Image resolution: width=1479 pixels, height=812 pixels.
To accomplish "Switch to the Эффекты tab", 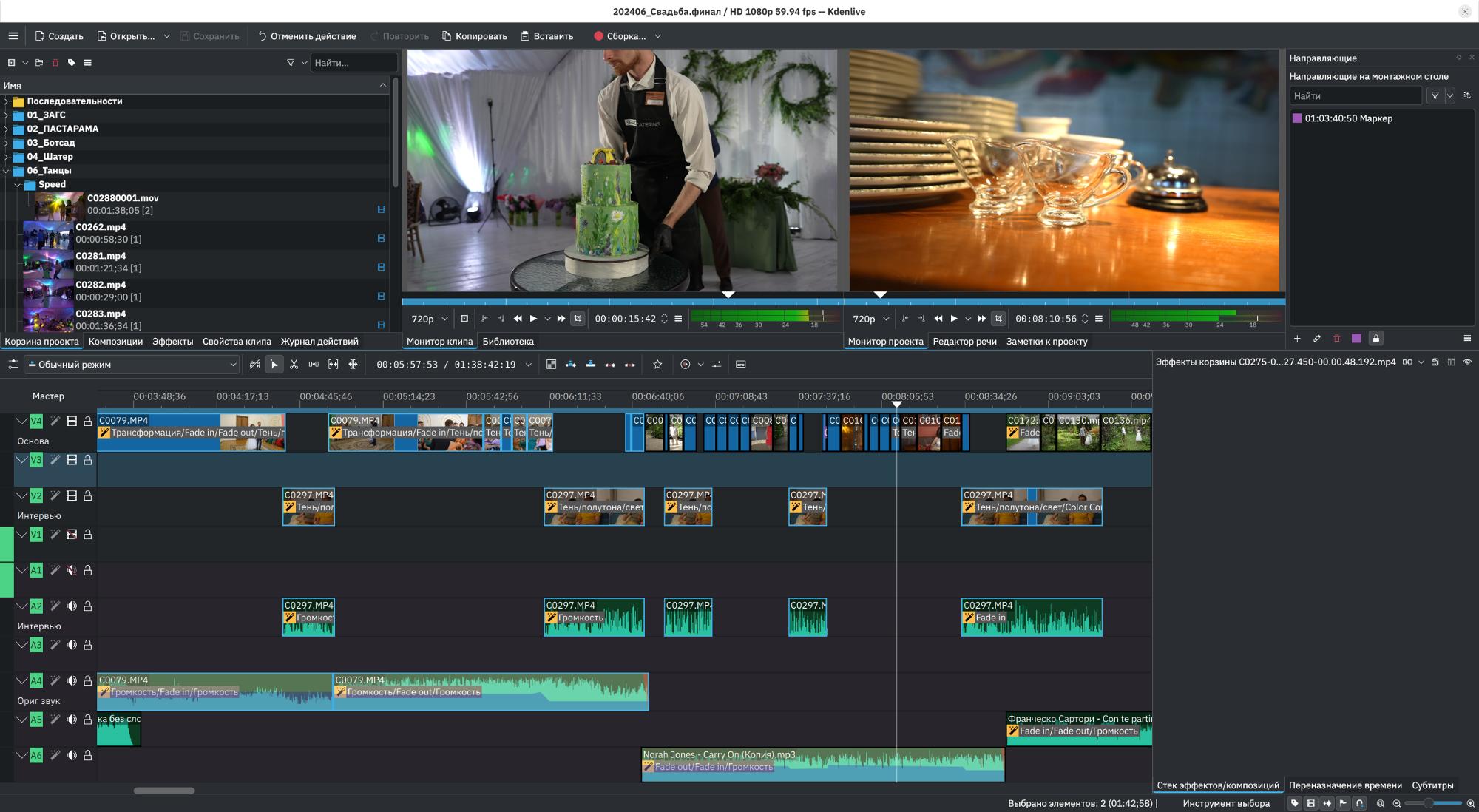I will click(172, 342).
